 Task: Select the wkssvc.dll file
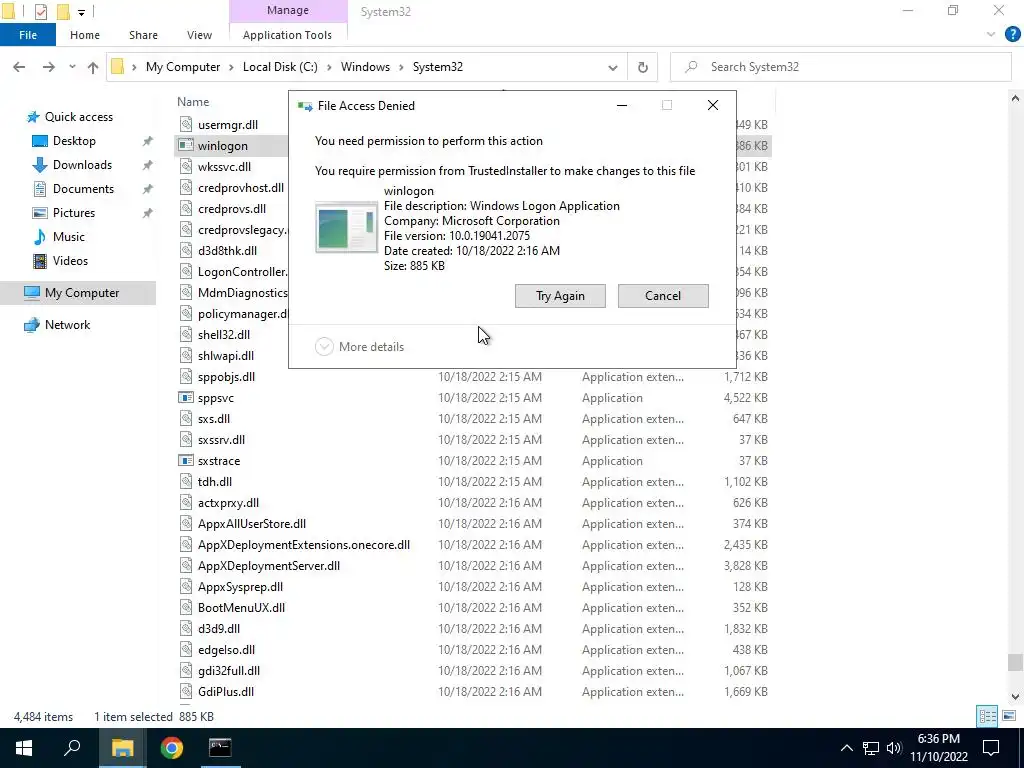pos(224,167)
